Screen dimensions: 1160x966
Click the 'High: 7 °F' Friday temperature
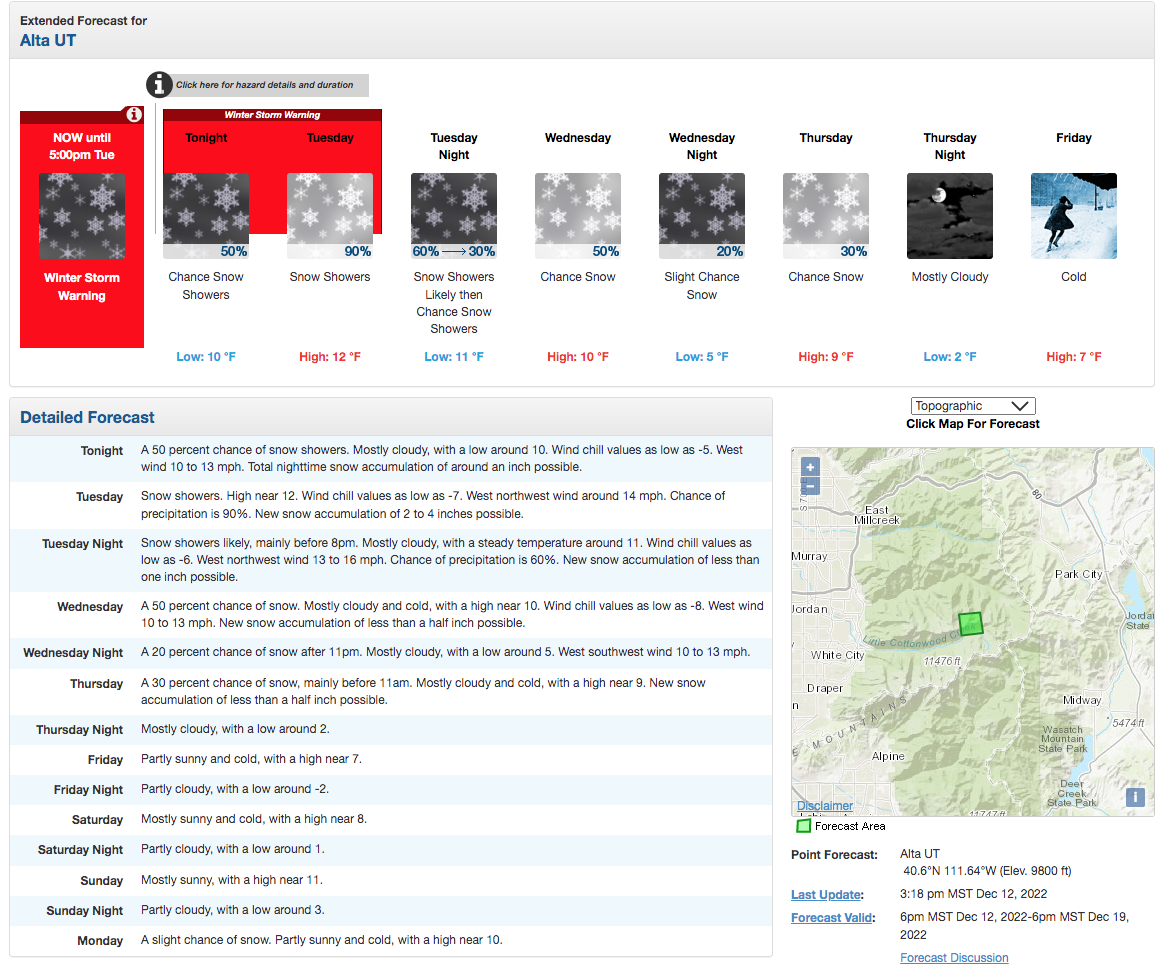pos(1073,357)
